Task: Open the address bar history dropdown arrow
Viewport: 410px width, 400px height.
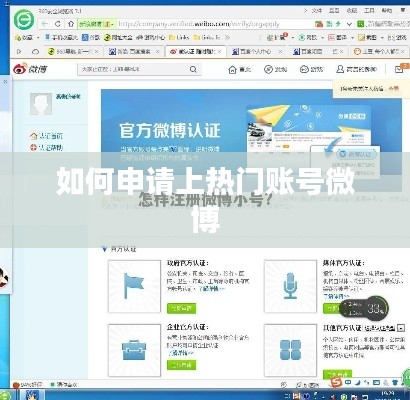Action: point(349,24)
